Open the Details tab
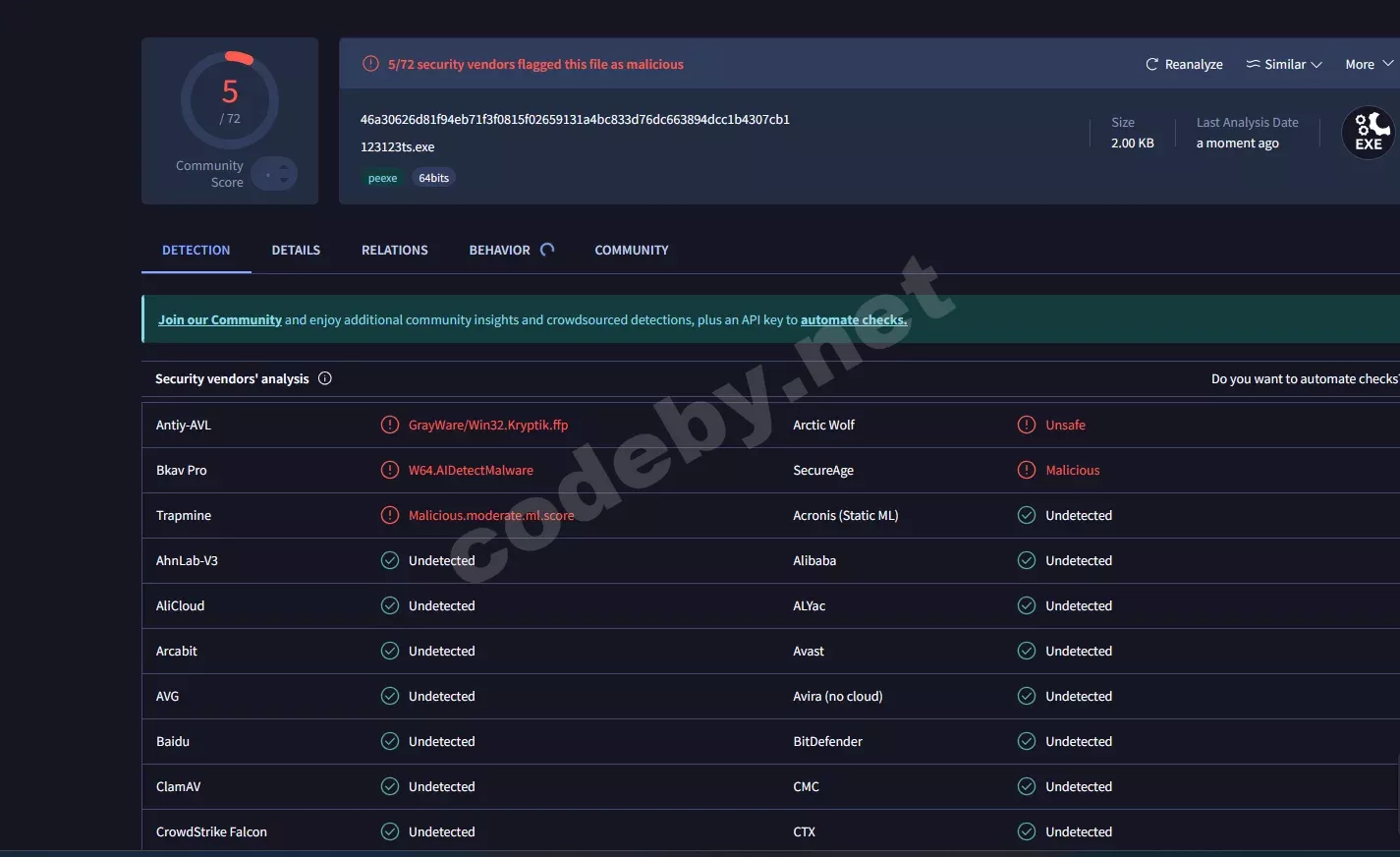The height and width of the screenshot is (857, 1400). pos(296,250)
